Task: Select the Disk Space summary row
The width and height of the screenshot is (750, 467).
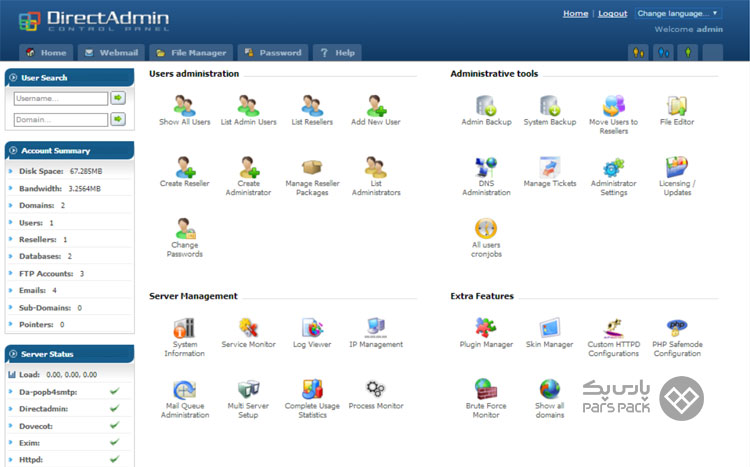Action: click(x=70, y=171)
